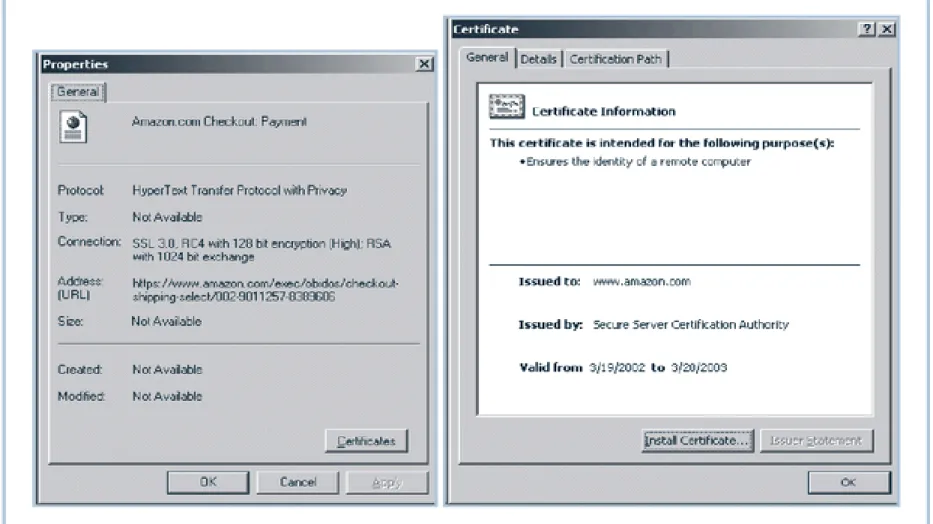Click the Modified value Not Available
Screen dimensions: 933x524
click(167, 396)
